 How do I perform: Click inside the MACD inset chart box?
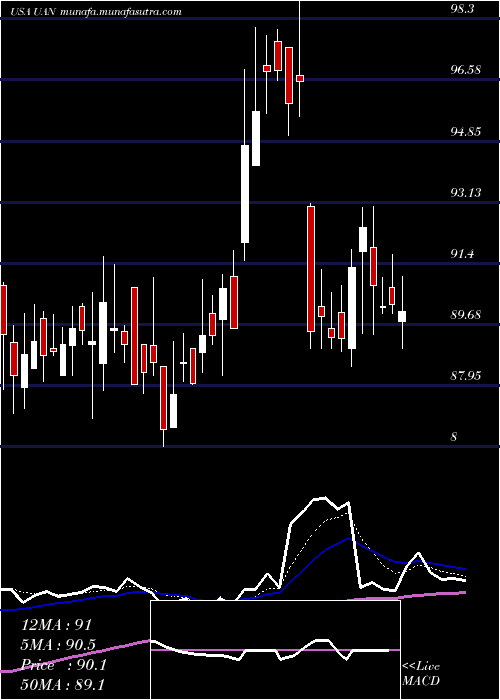pyautogui.click(x=275, y=650)
